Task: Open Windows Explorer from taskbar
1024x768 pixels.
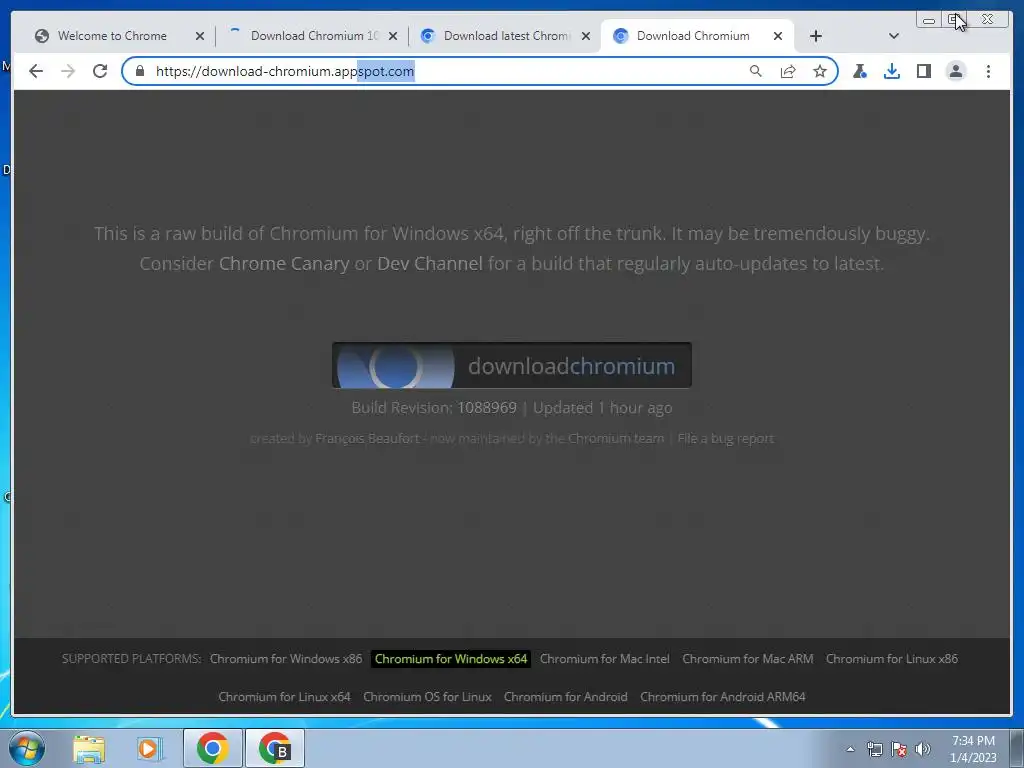Action: 89,748
